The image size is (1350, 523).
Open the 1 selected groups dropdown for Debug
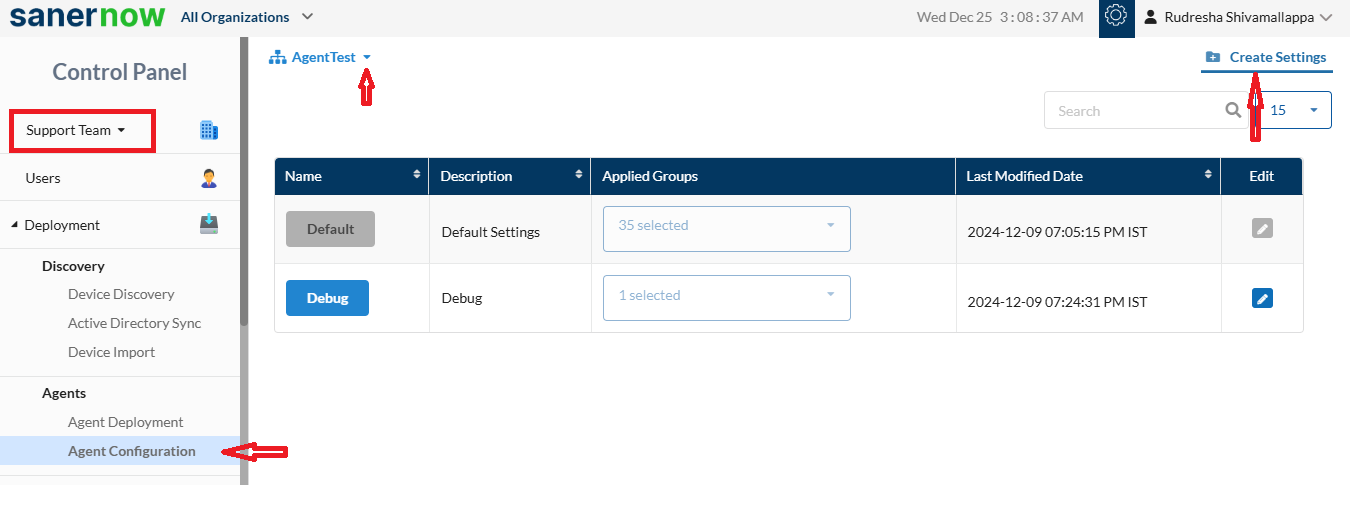point(727,298)
